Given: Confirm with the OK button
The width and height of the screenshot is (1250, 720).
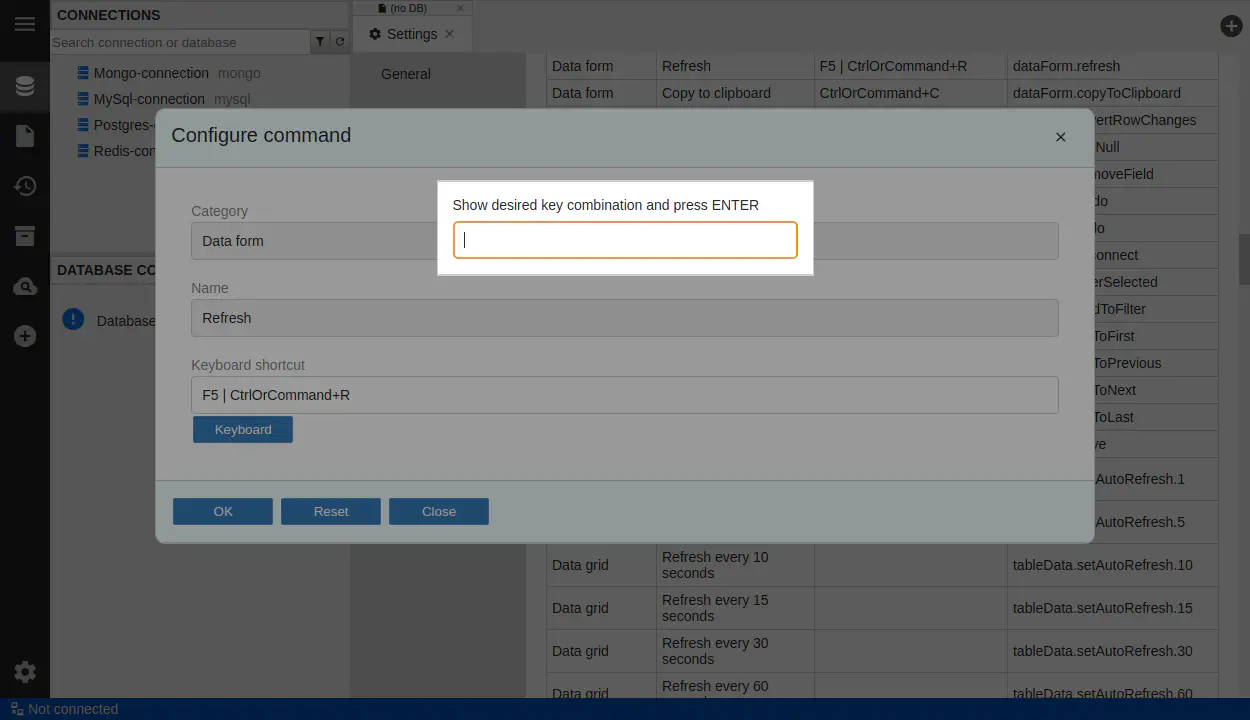Looking at the screenshot, I should (223, 511).
